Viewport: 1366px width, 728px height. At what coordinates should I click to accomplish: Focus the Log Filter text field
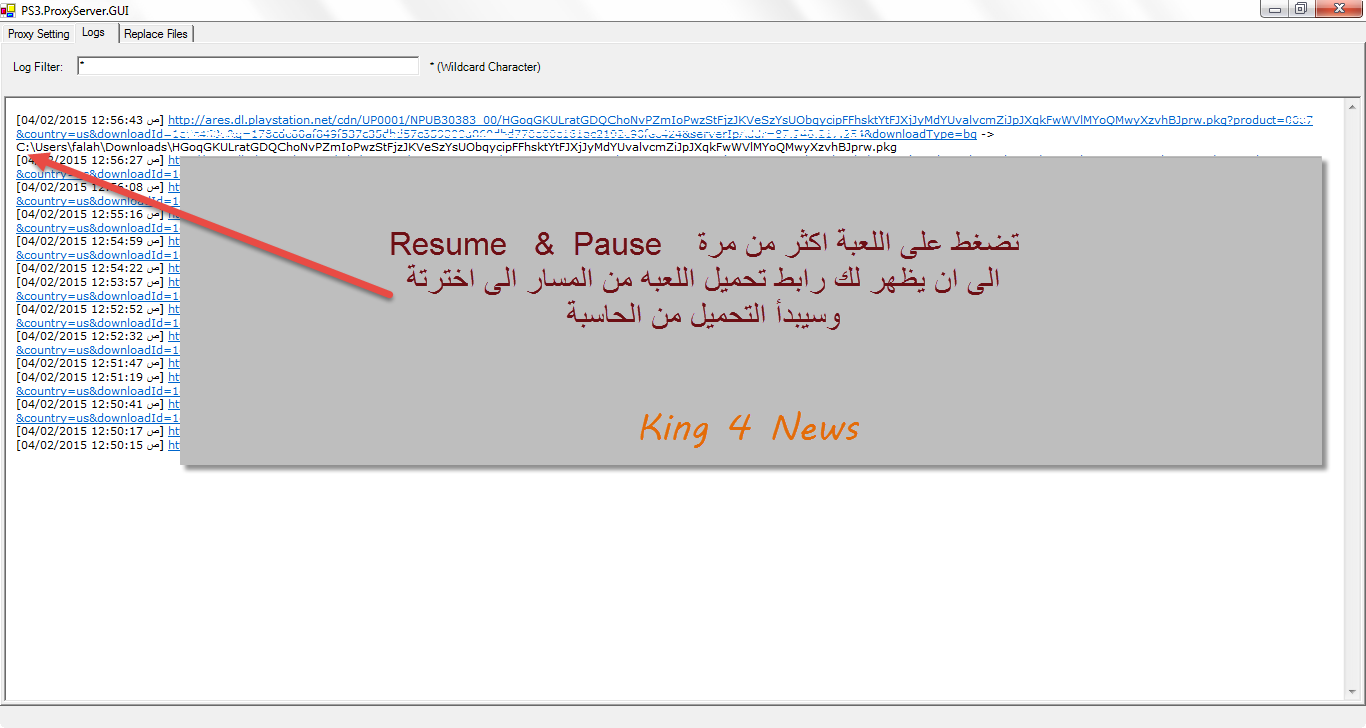point(248,66)
